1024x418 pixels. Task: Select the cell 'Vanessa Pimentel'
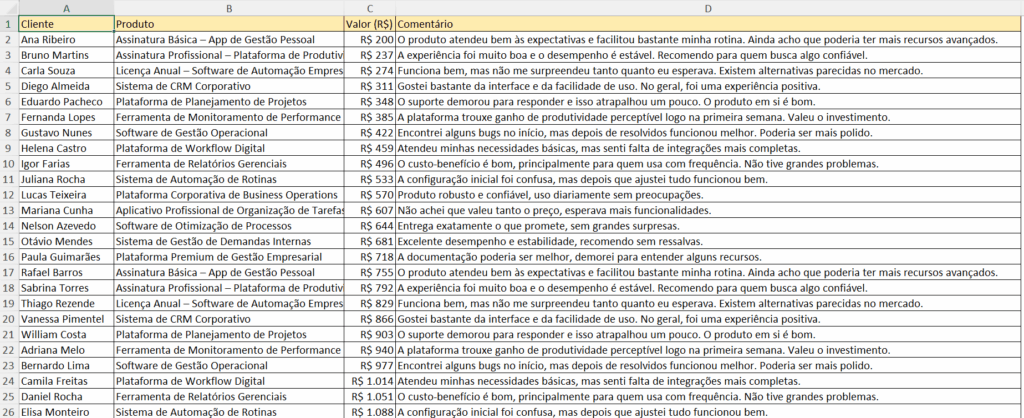pos(67,319)
